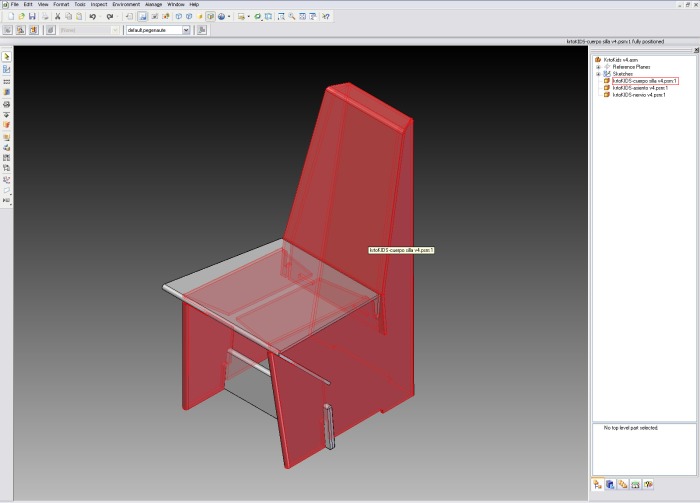700x503 pixels.
Task: Open the Inspect menu
Action: point(99,4)
